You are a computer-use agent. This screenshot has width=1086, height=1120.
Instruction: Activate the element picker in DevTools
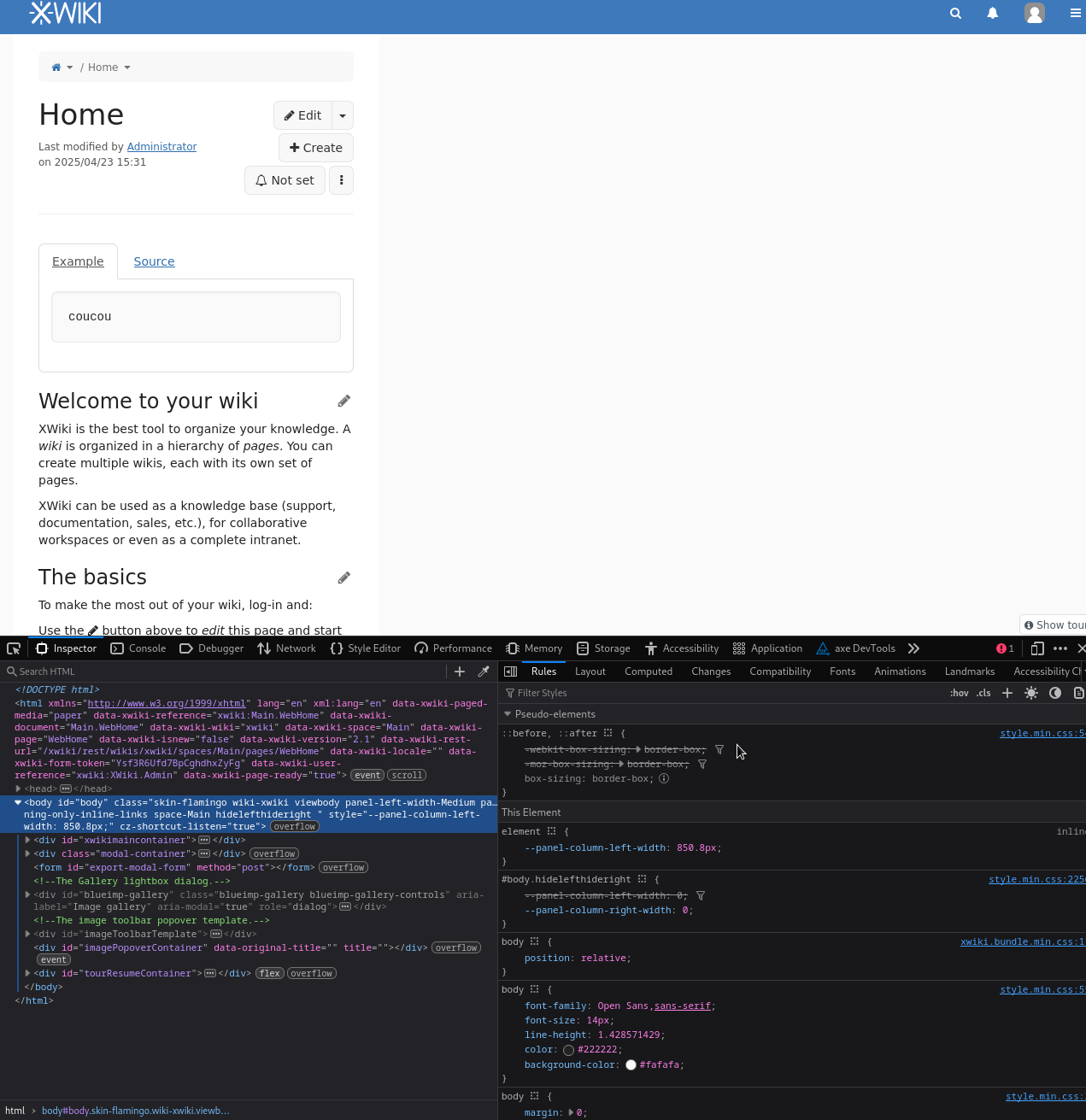point(14,648)
